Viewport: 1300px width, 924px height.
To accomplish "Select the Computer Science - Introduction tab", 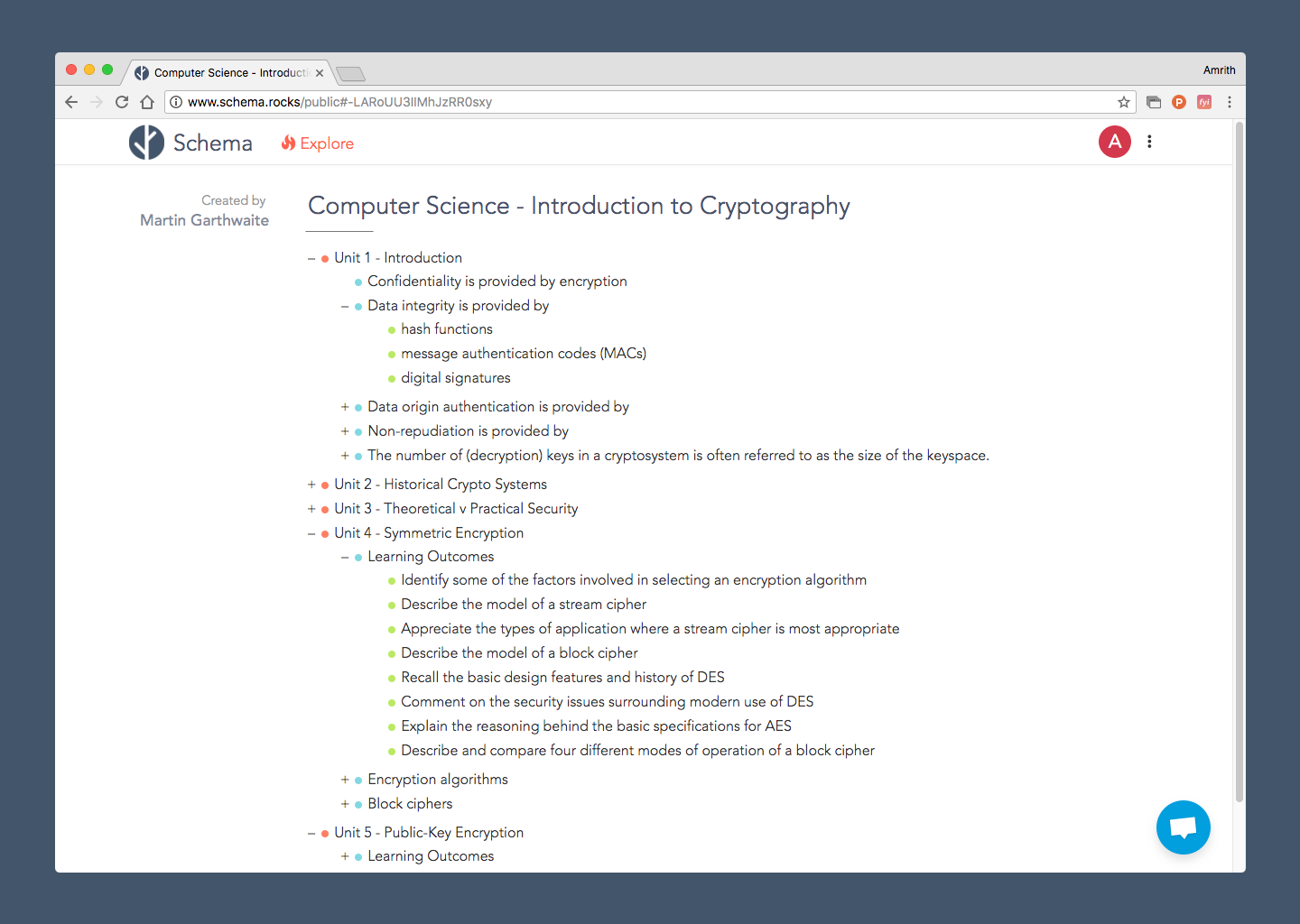I will (x=229, y=73).
